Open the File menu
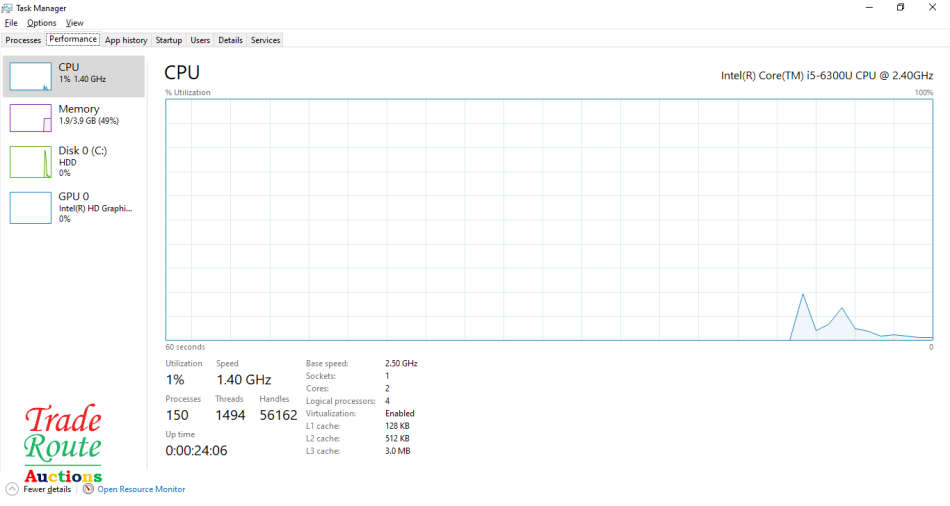The width and height of the screenshot is (950, 506). [x=11, y=23]
